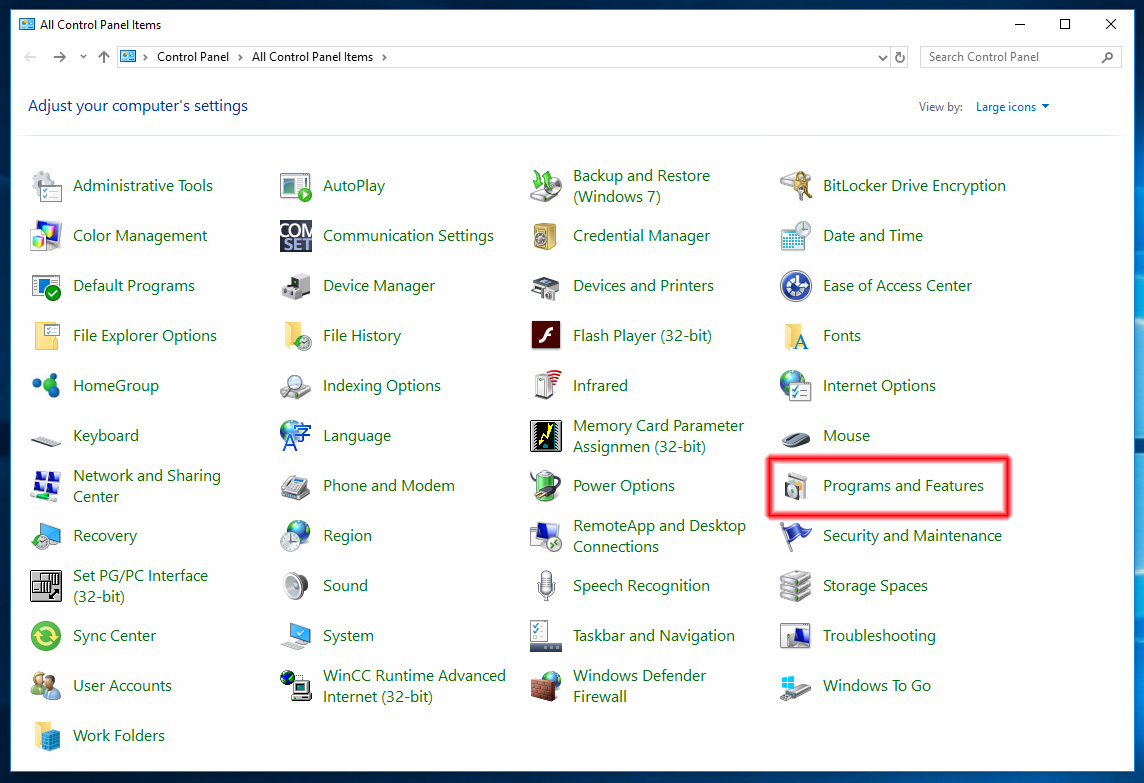Click the Language icon
Screen dimensions: 1144x783
(x=296, y=436)
